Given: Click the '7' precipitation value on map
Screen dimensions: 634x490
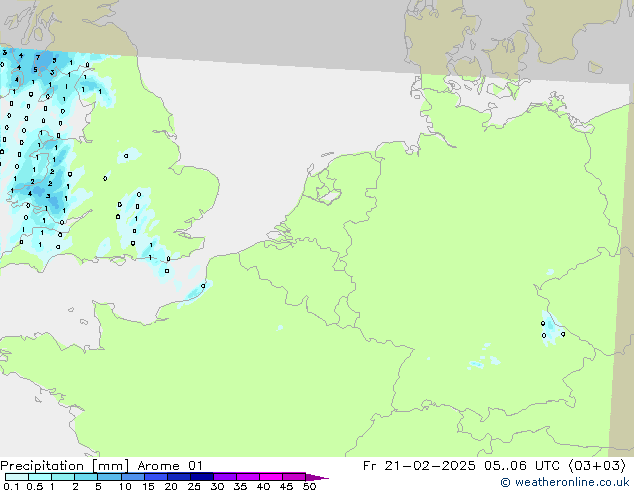Looking at the screenshot, I should tap(38, 58).
